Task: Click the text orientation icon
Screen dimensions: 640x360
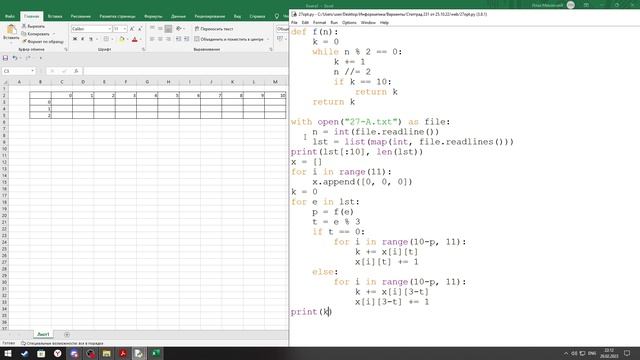Action: pyautogui.click(x=179, y=29)
